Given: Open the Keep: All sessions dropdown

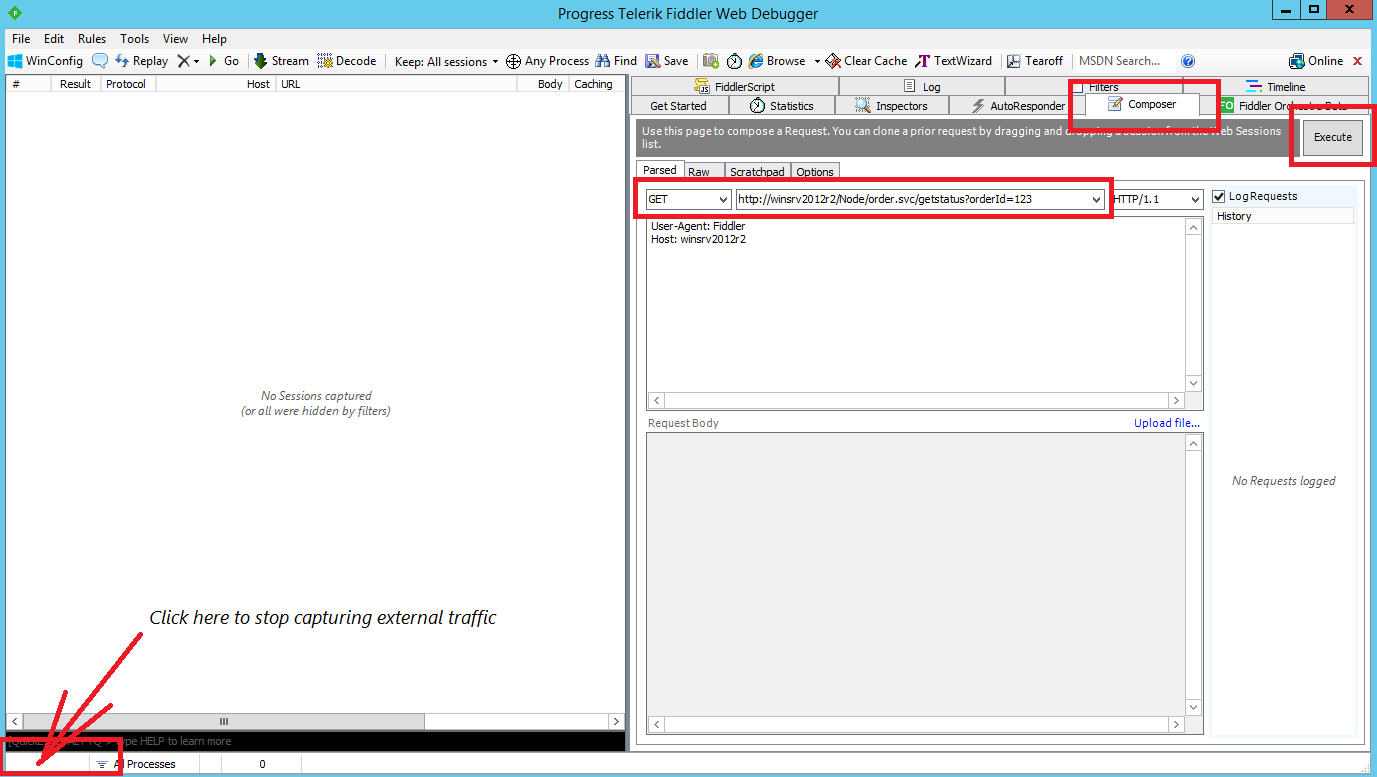Looking at the screenshot, I should click(446, 61).
